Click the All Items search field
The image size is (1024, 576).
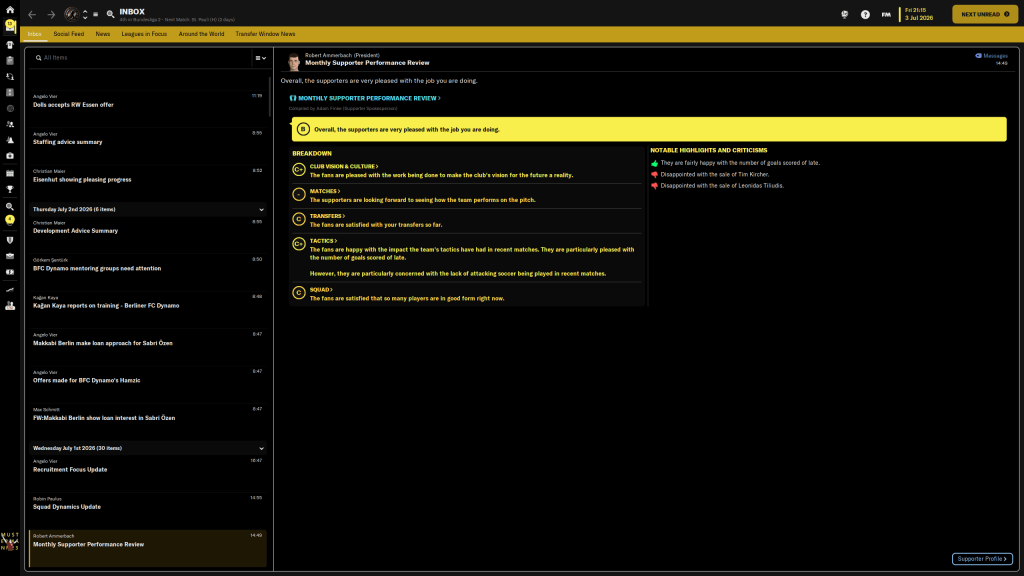click(140, 58)
